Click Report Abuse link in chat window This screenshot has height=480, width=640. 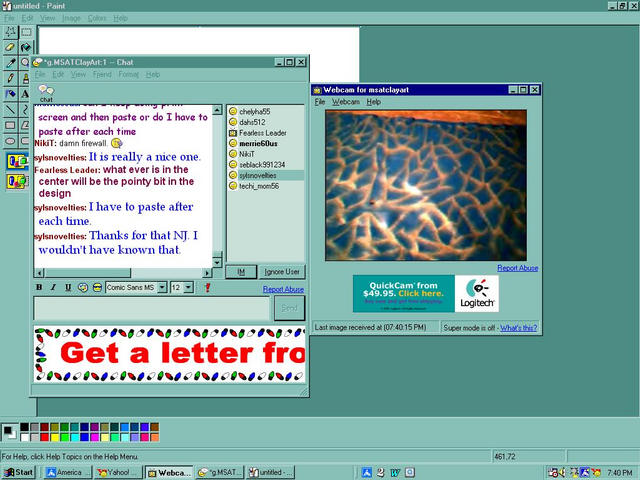pos(283,289)
